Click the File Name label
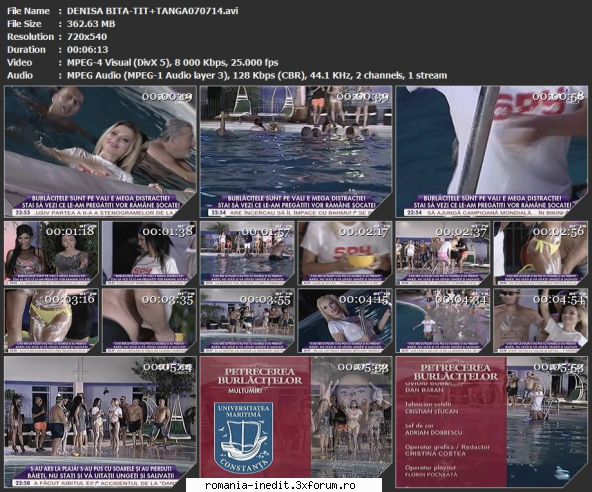This screenshot has height=492, width=592. tap(28, 11)
